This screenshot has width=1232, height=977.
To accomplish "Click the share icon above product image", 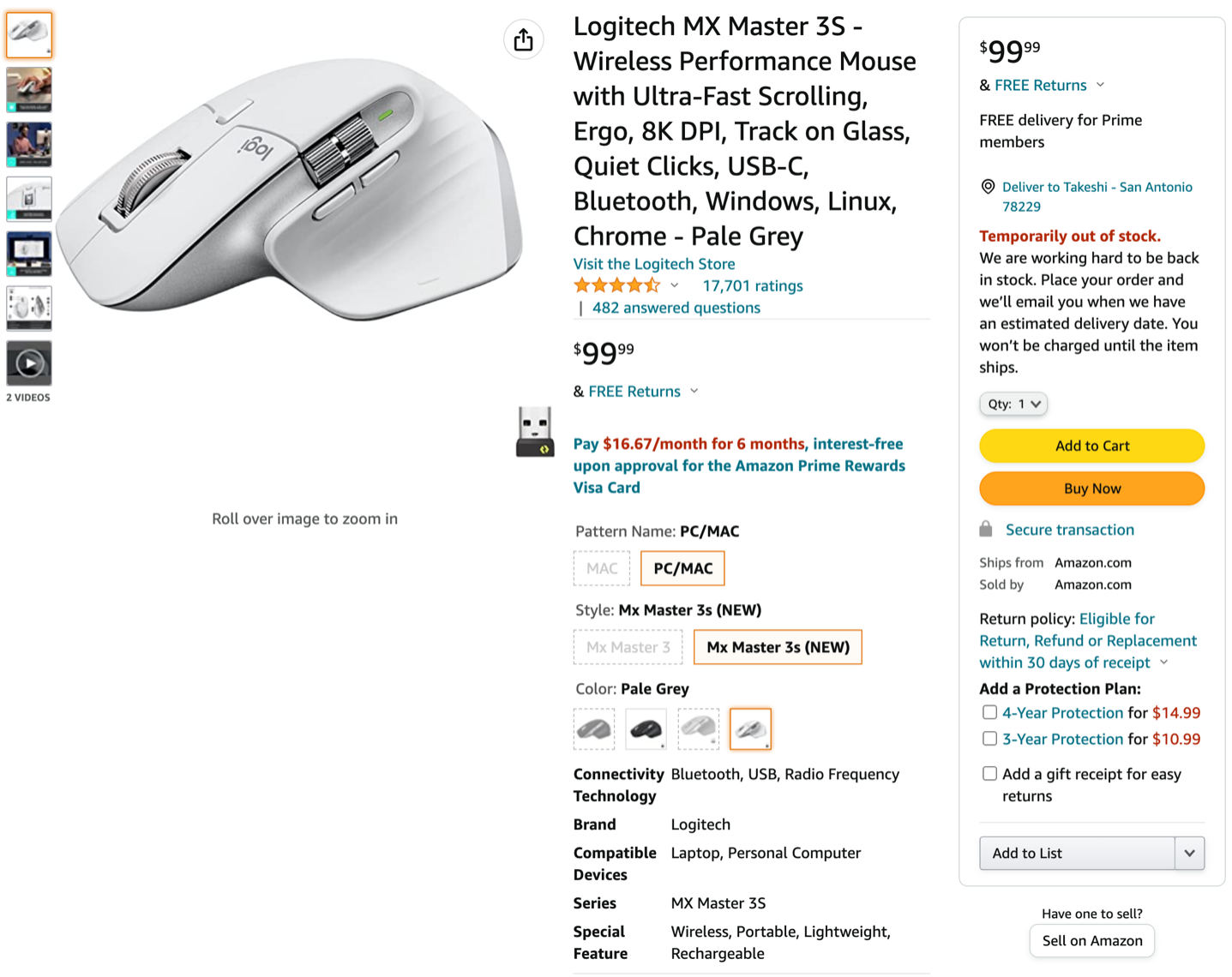I will point(523,39).
